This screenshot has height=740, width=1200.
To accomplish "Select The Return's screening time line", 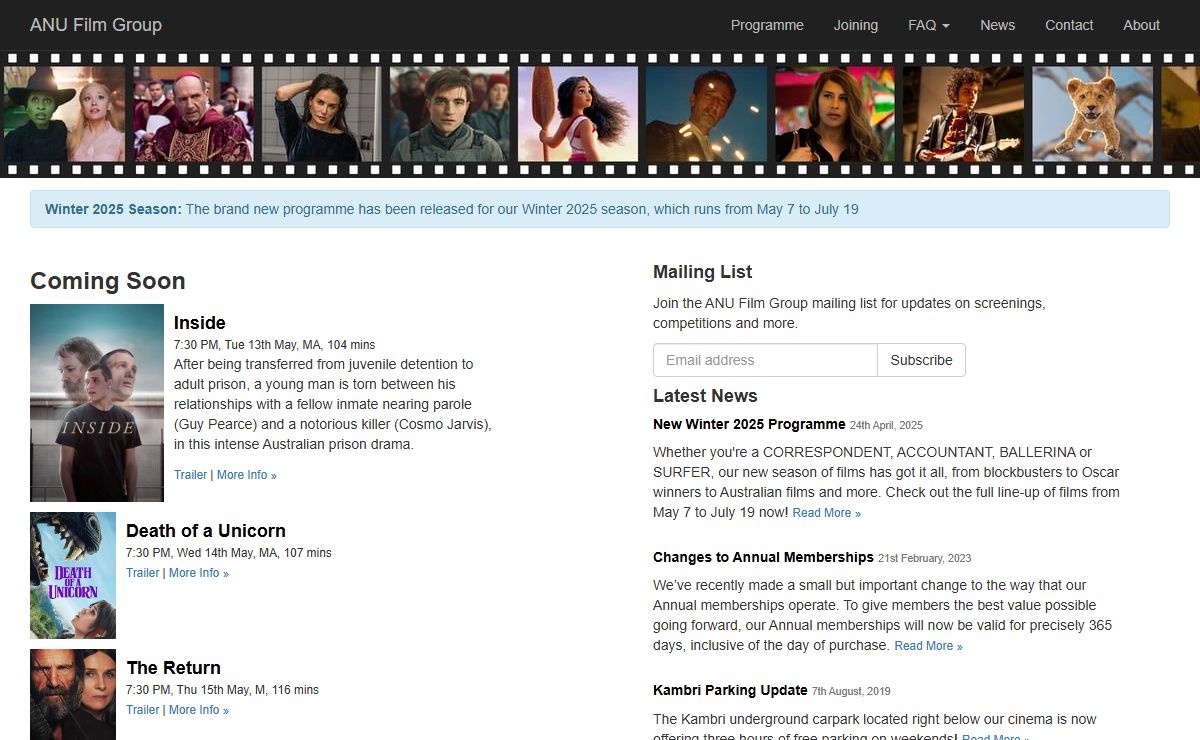I will pyautogui.click(x=222, y=690).
